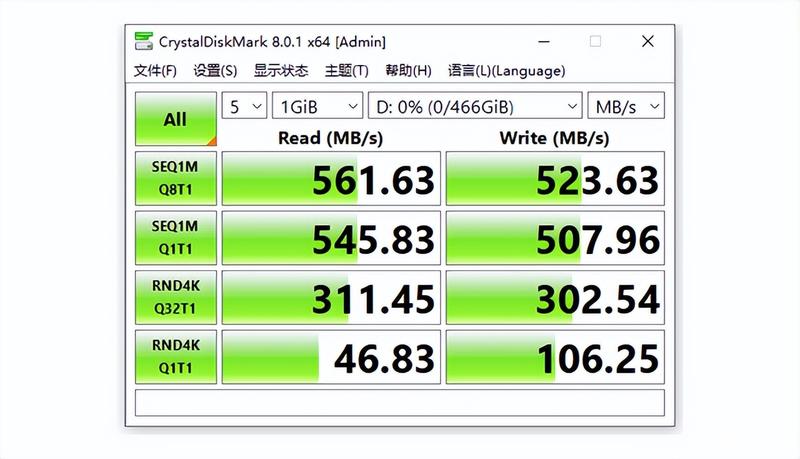This screenshot has width=800, height=459.
Task: Start the RND4K Q1T1 test
Action: click(x=176, y=357)
